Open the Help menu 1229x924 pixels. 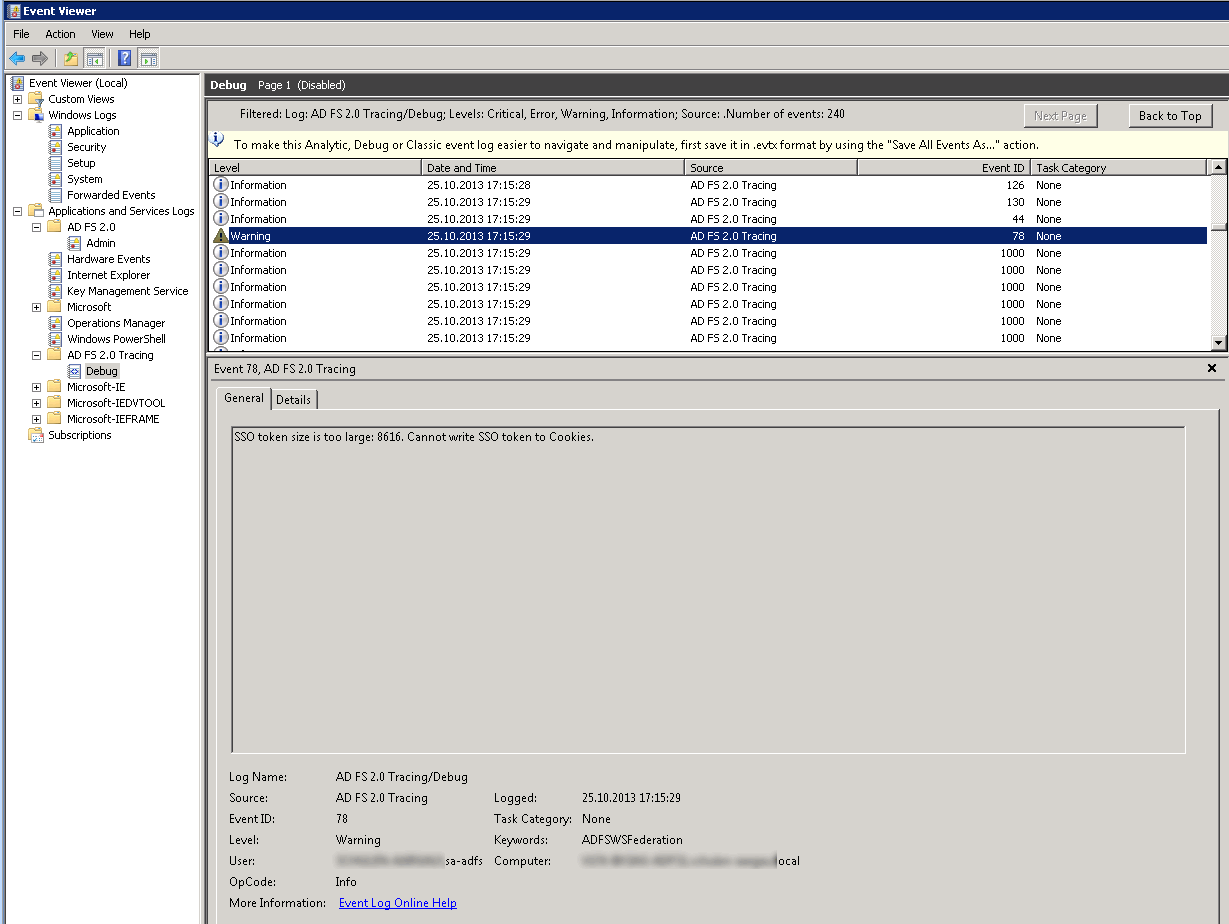140,34
